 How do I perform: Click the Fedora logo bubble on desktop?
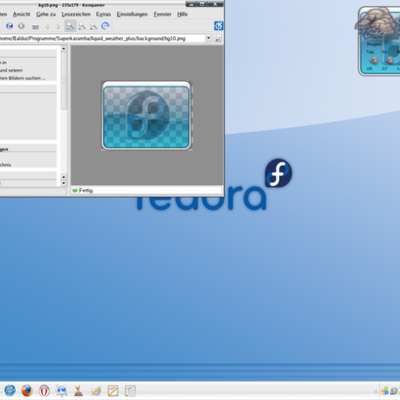[278, 173]
